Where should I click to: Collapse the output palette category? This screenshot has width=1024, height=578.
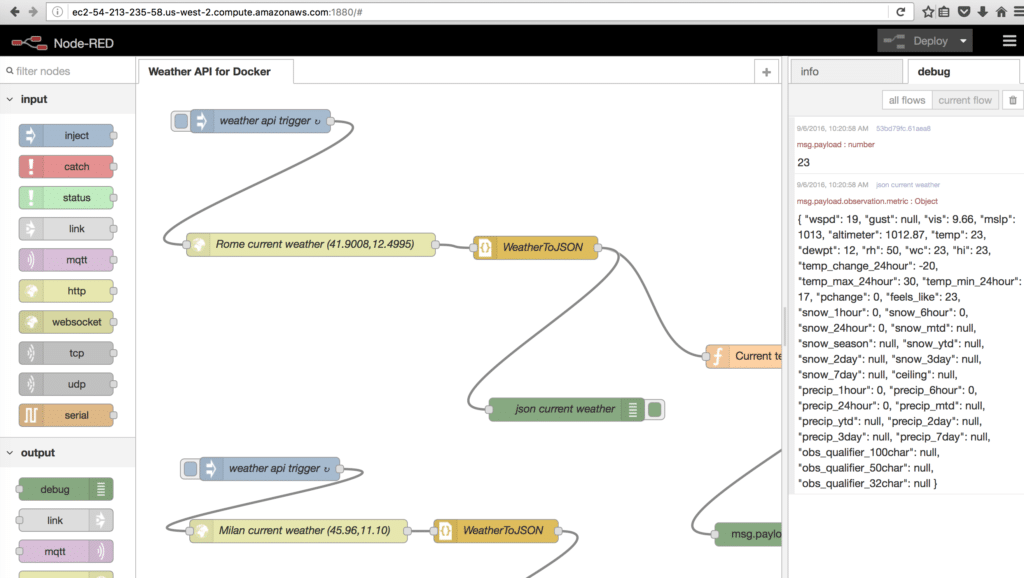click(x=10, y=453)
